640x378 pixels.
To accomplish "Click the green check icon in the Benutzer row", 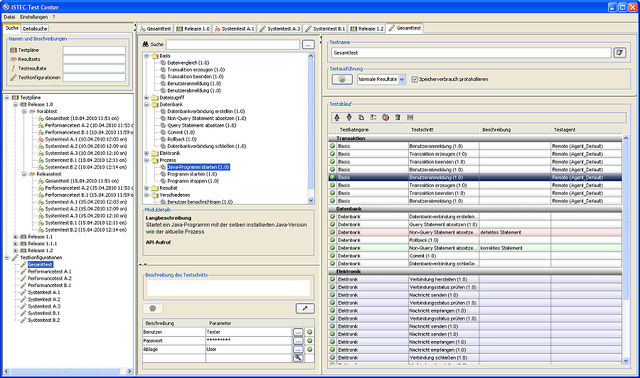I will pyautogui.click(x=310, y=332).
